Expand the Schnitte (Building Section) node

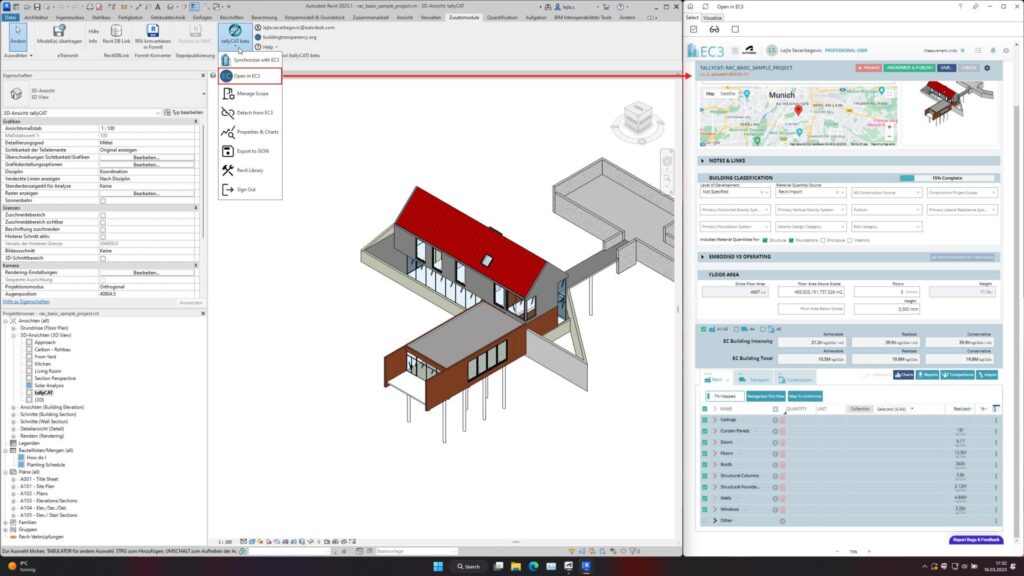click(13, 414)
